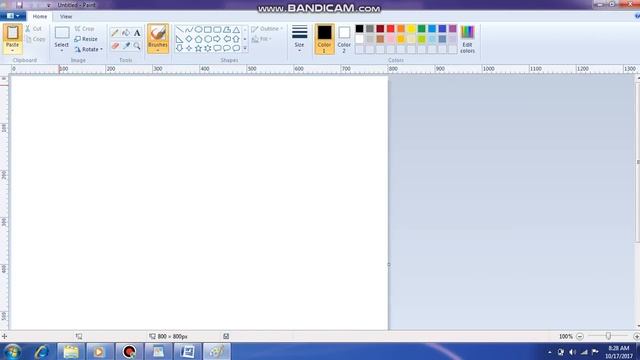Open the Paste dropdown arrow
This screenshot has width=640, height=360.
pyautogui.click(x=12, y=51)
